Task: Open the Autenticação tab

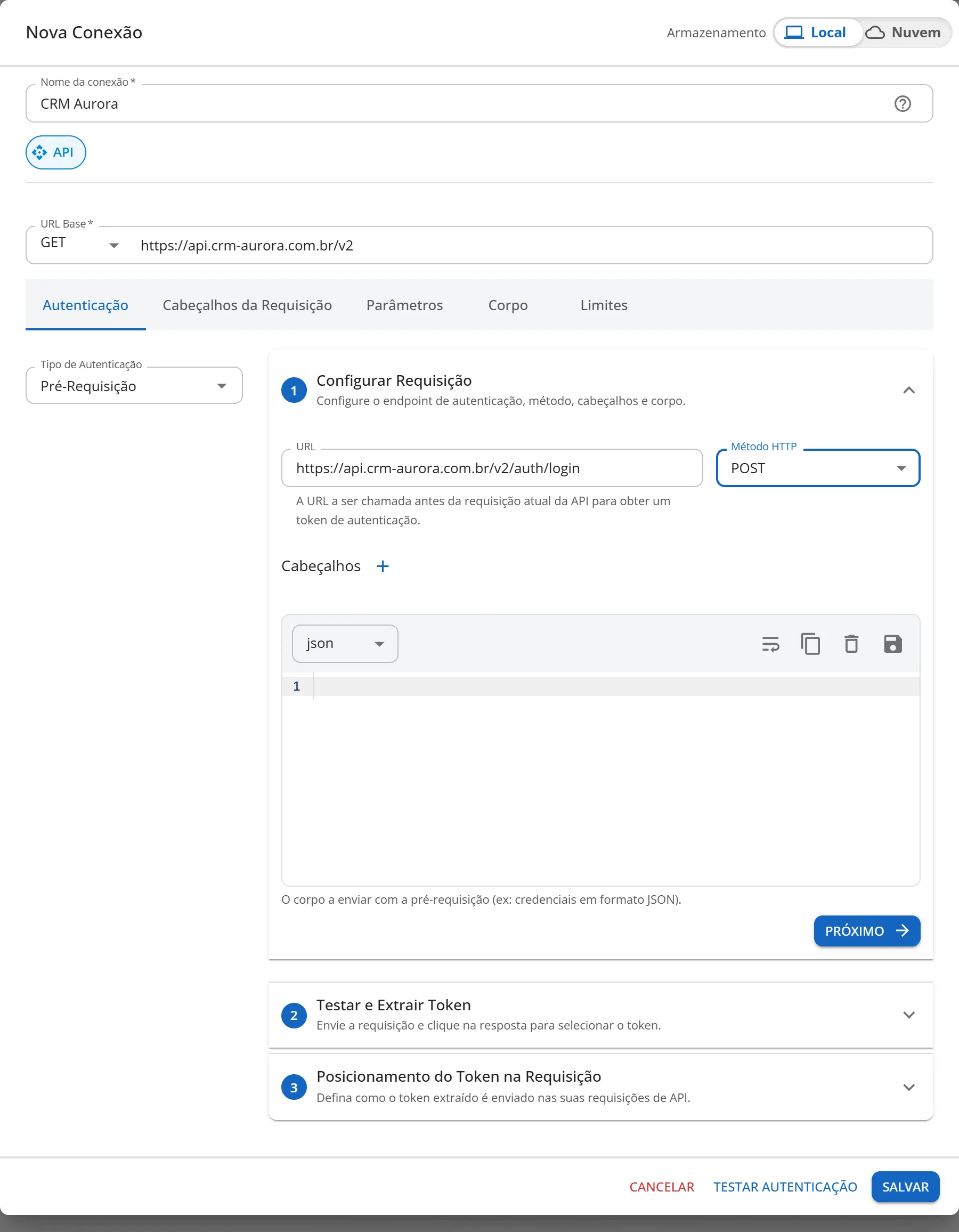Action: 85,305
